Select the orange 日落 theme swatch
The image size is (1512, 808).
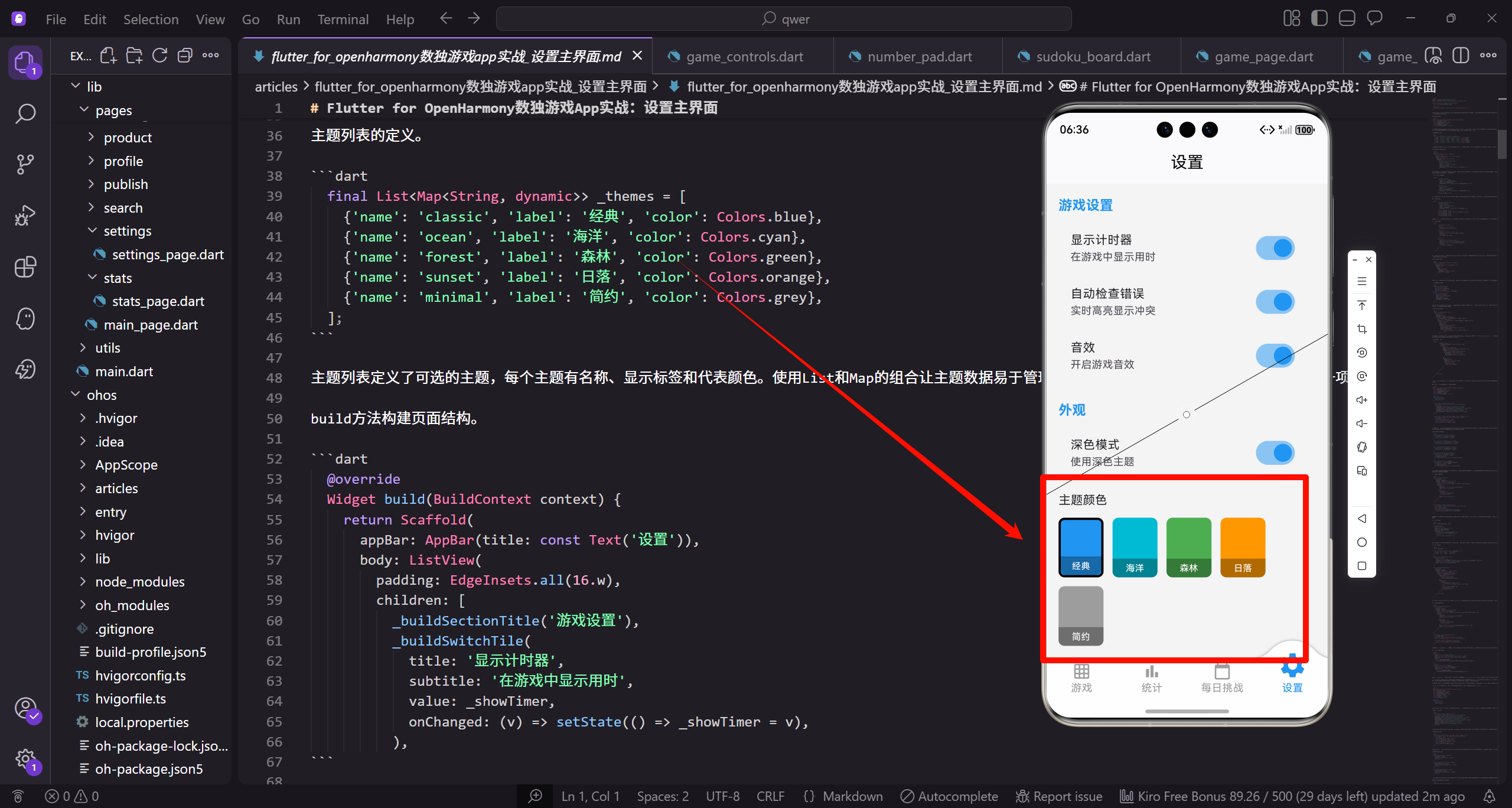tap(1243, 546)
